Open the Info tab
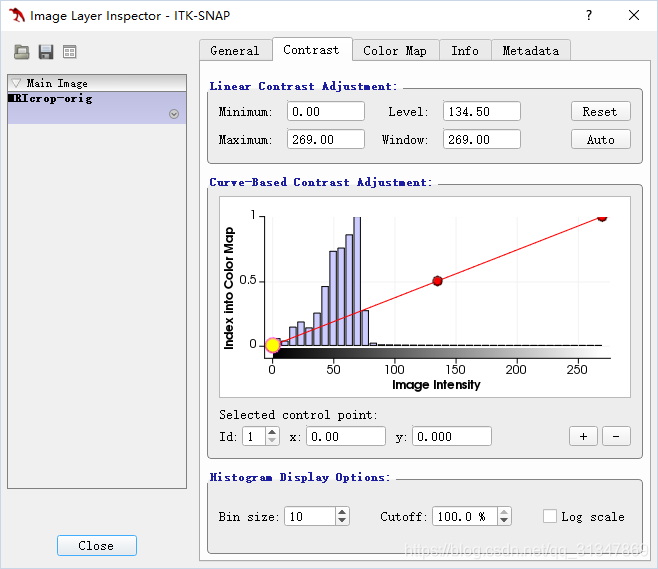658x569 pixels. pyautogui.click(x=465, y=51)
